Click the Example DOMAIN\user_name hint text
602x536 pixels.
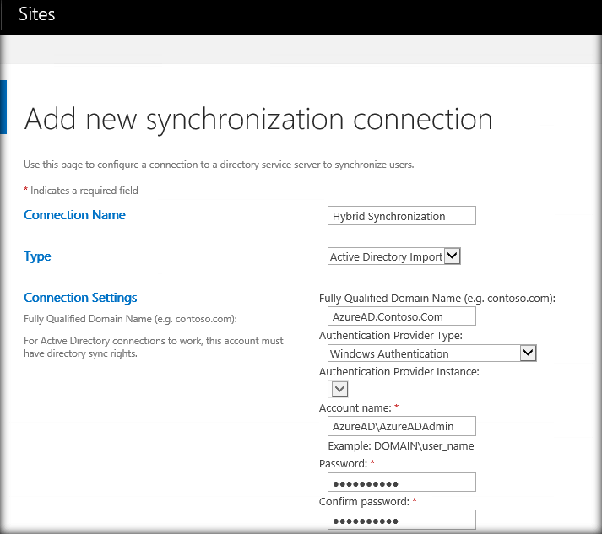click(401, 446)
